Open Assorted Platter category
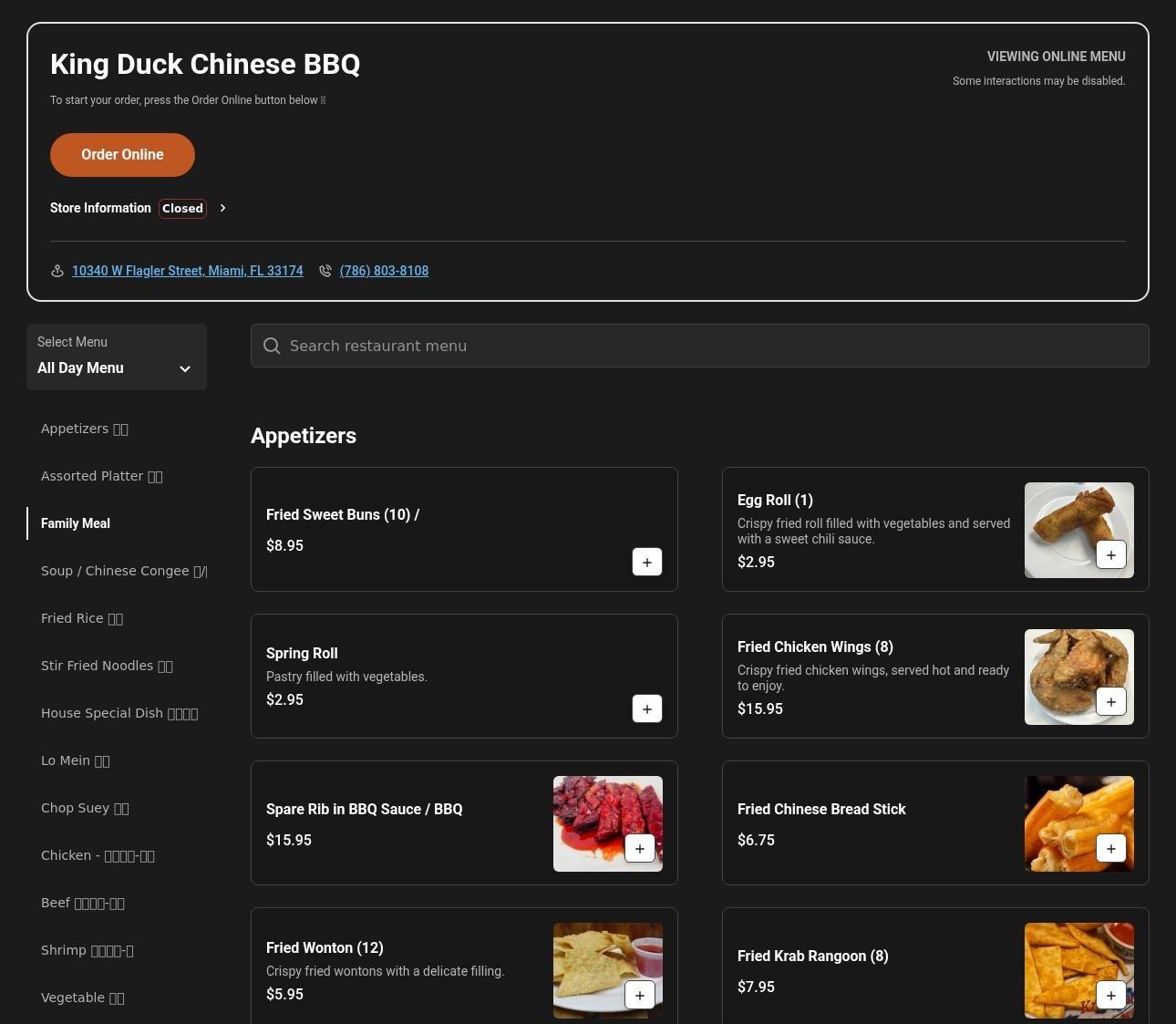1176x1024 pixels. coord(101,476)
